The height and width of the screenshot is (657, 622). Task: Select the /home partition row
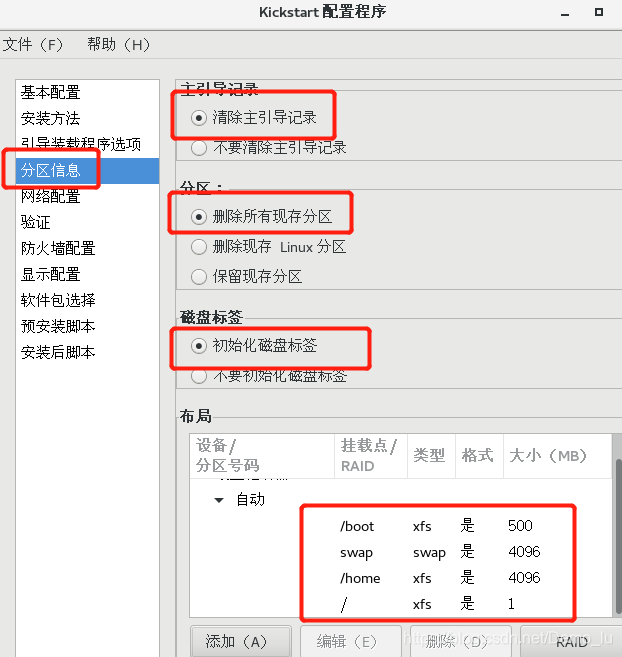click(401, 578)
